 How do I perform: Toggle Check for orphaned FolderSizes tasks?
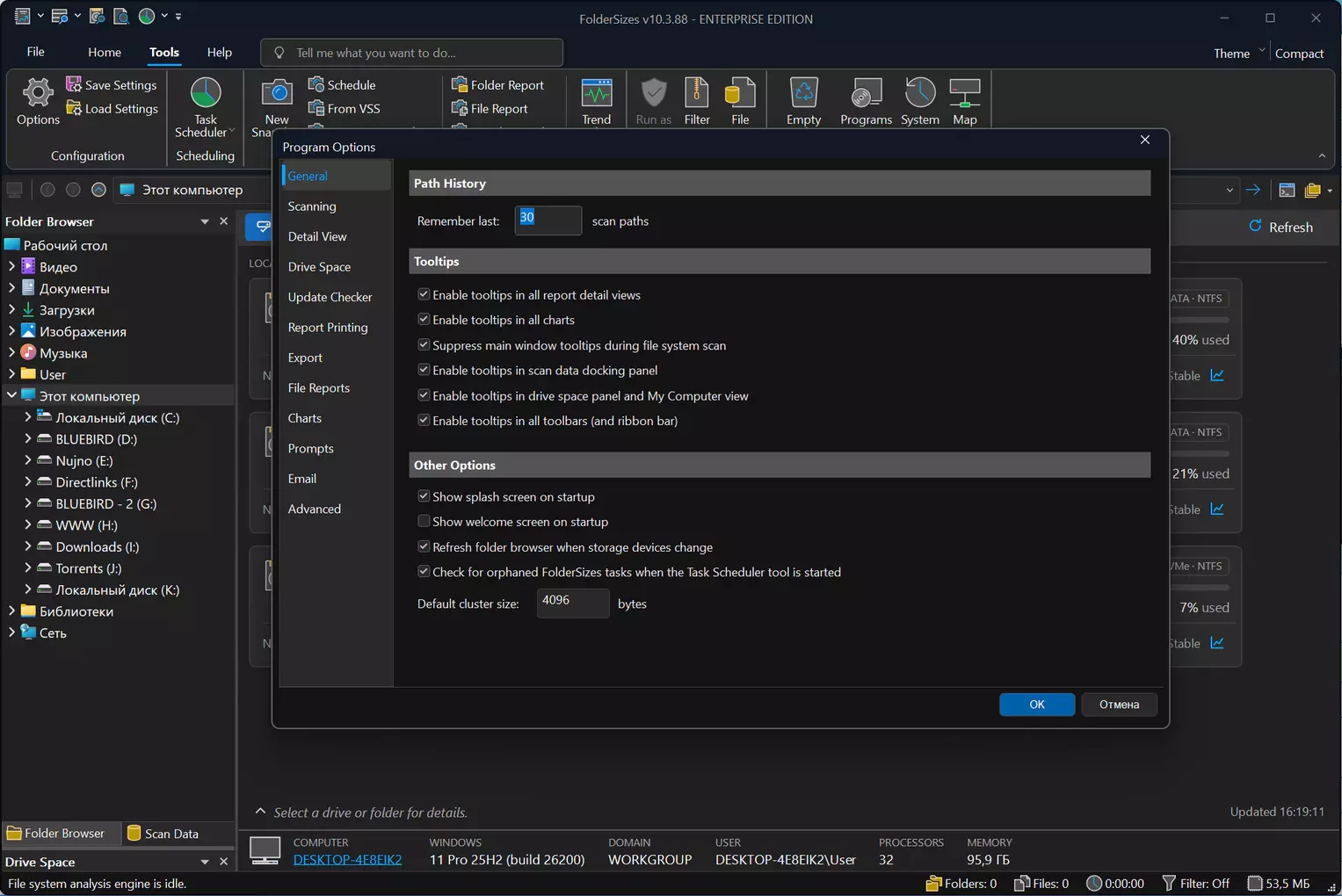[424, 572]
